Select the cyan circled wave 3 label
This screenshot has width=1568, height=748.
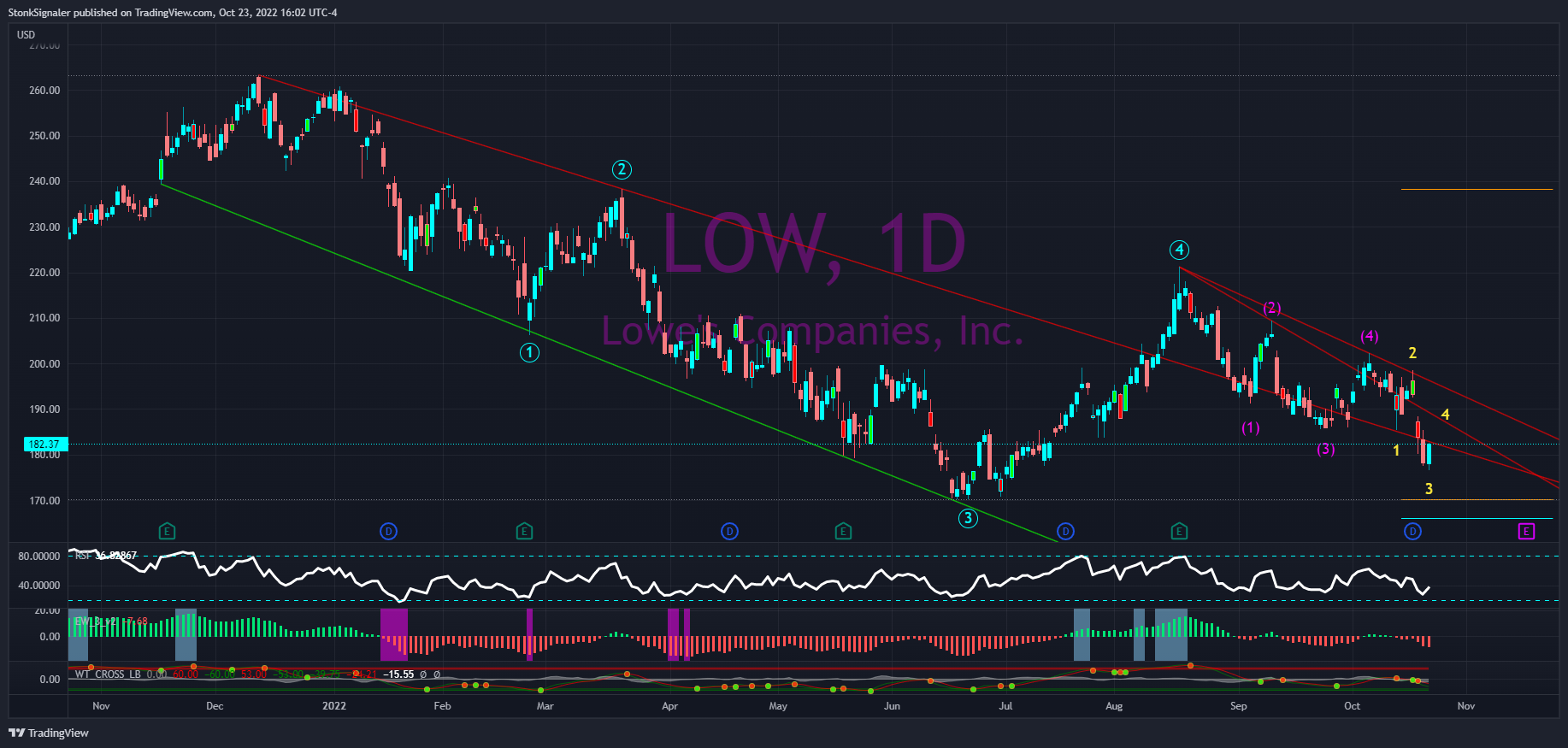point(968,518)
